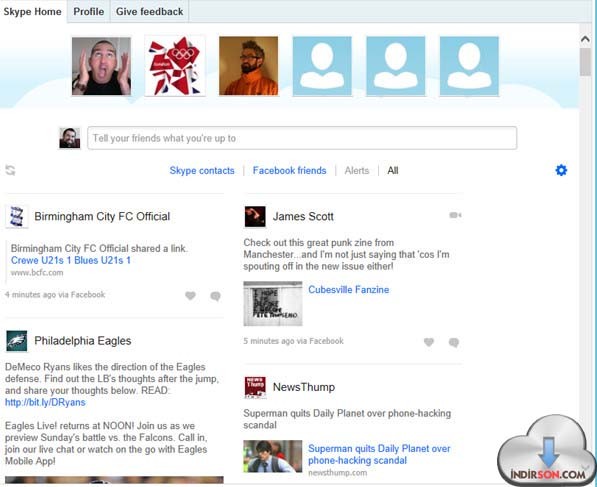
Task: Open James Scott's avatar picture
Action: (x=255, y=217)
